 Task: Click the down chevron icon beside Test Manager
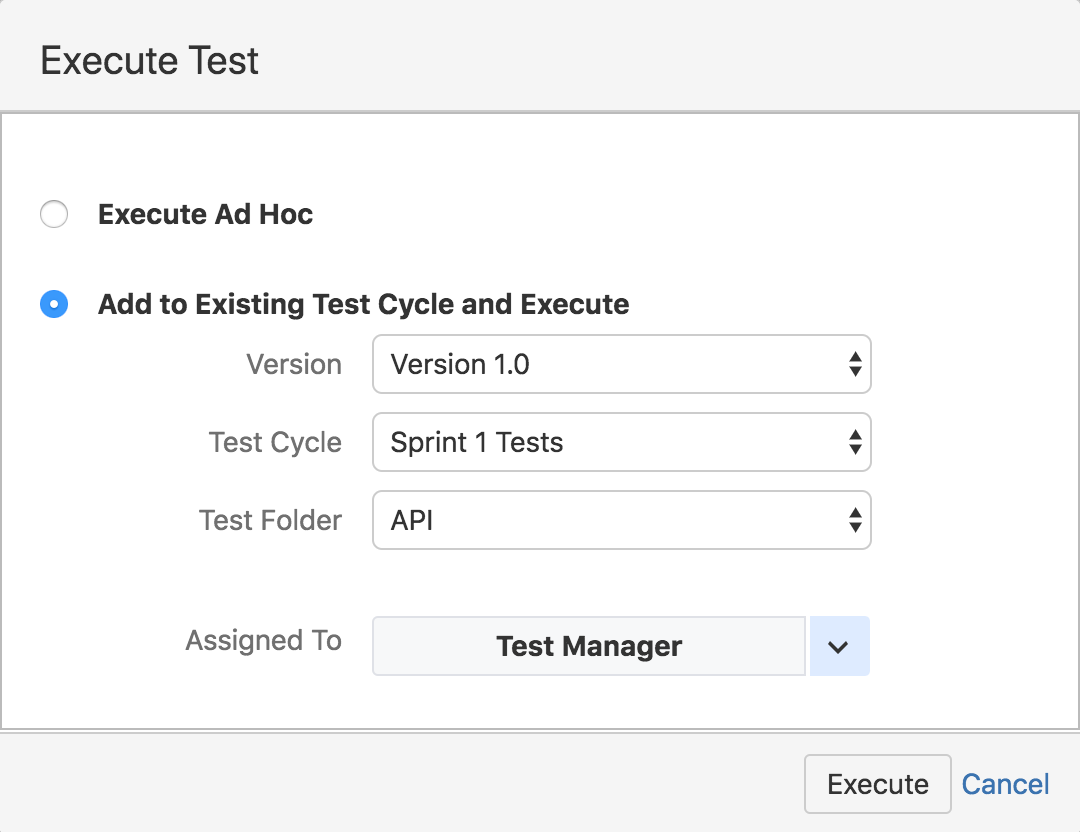click(x=839, y=646)
